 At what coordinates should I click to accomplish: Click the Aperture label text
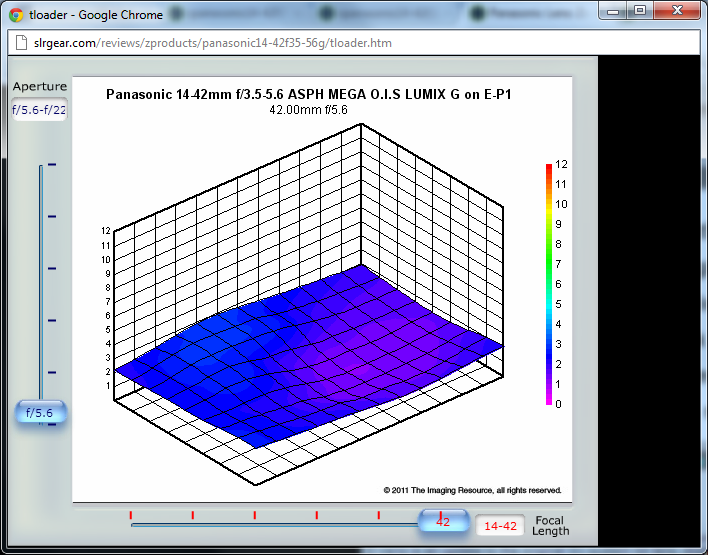tap(40, 86)
